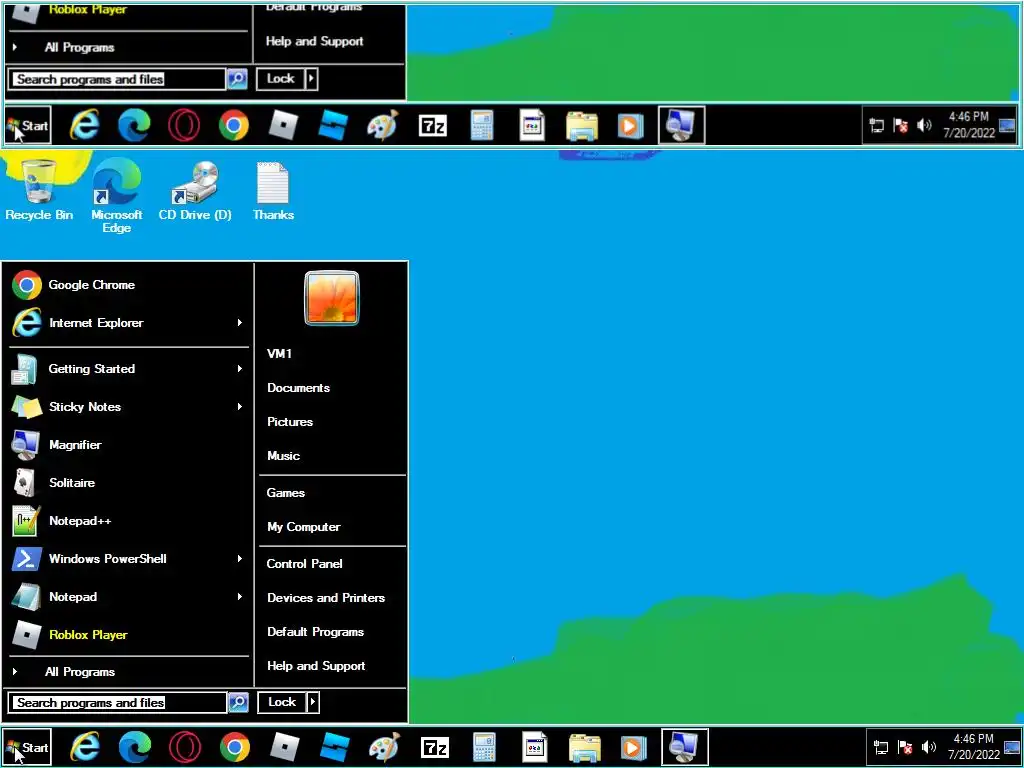
Task: Open Internet Explorer from the bottom taskbar
Action: (86, 747)
